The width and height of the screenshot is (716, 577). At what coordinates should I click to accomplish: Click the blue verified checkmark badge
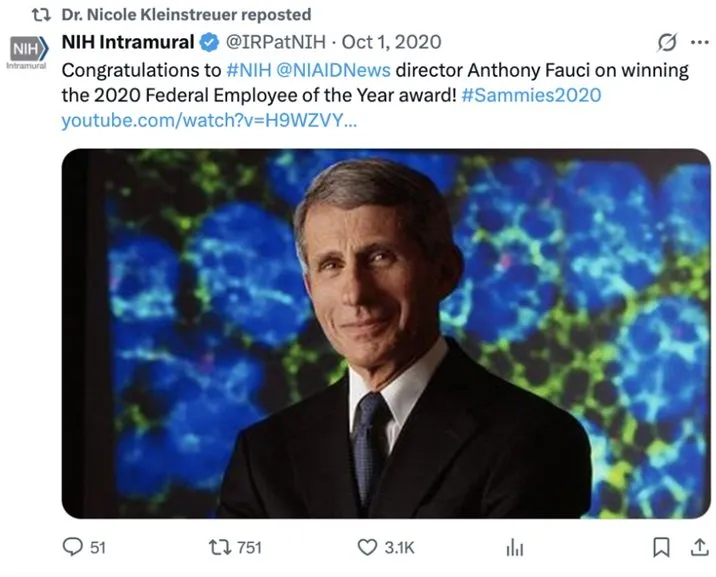click(210, 43)
